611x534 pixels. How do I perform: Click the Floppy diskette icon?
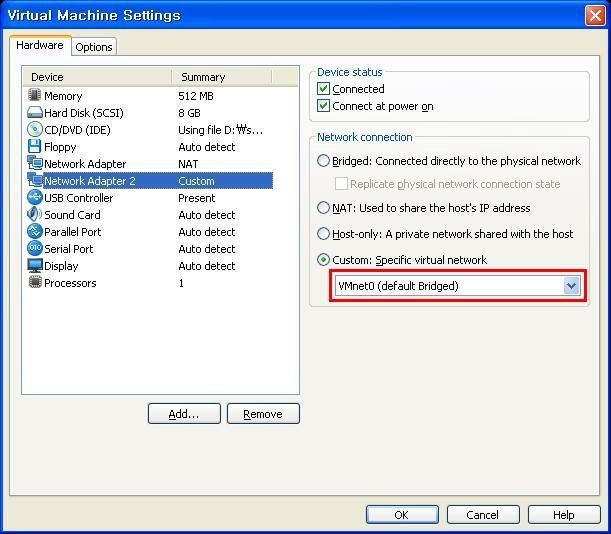click(35, 147)
